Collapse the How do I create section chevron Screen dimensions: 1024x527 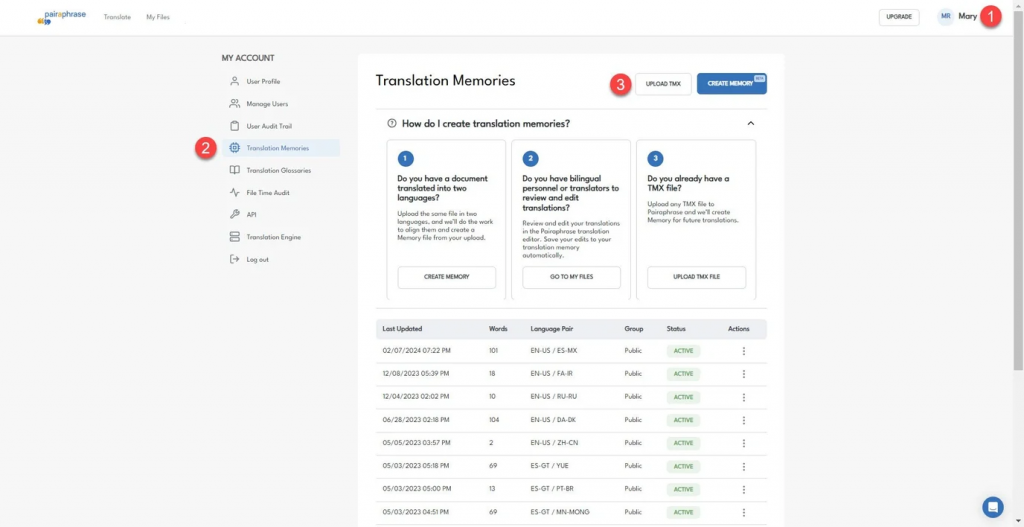pos(750,123)
